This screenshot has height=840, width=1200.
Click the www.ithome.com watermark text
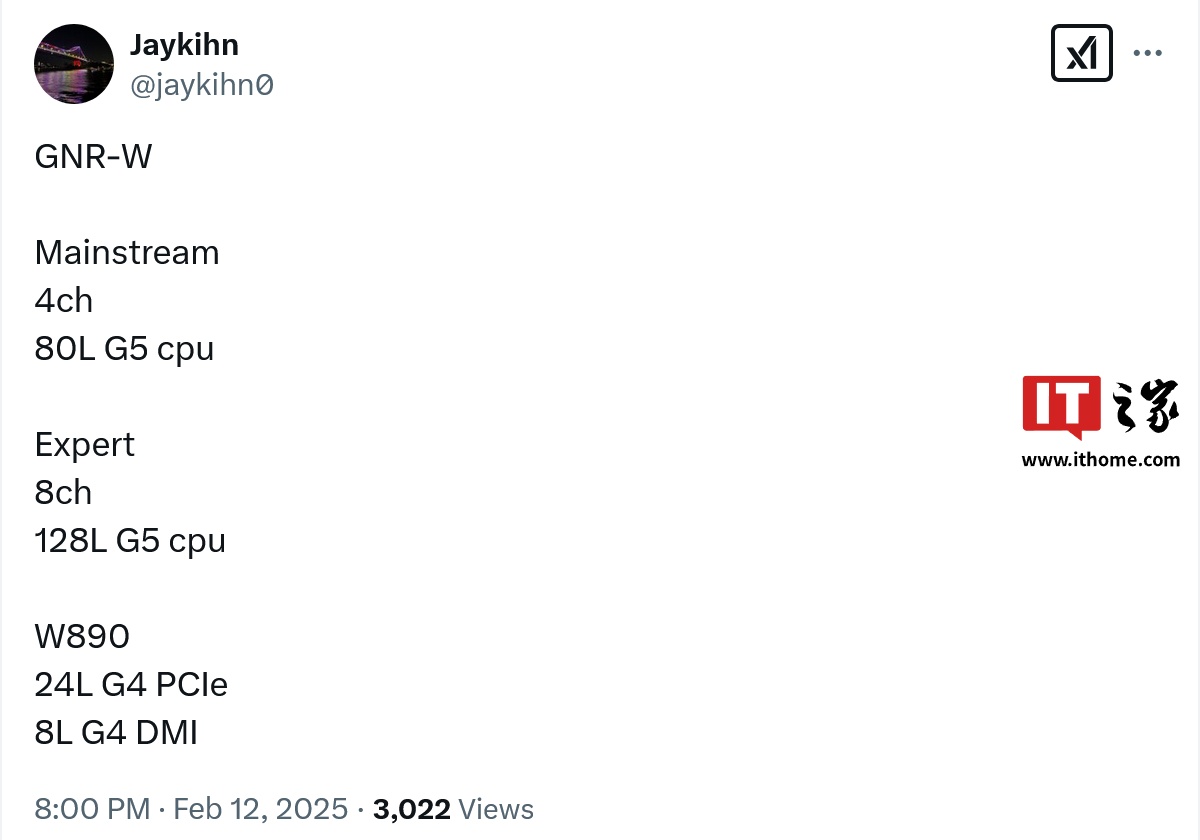pyautogui.click(x=1101, y=460)
